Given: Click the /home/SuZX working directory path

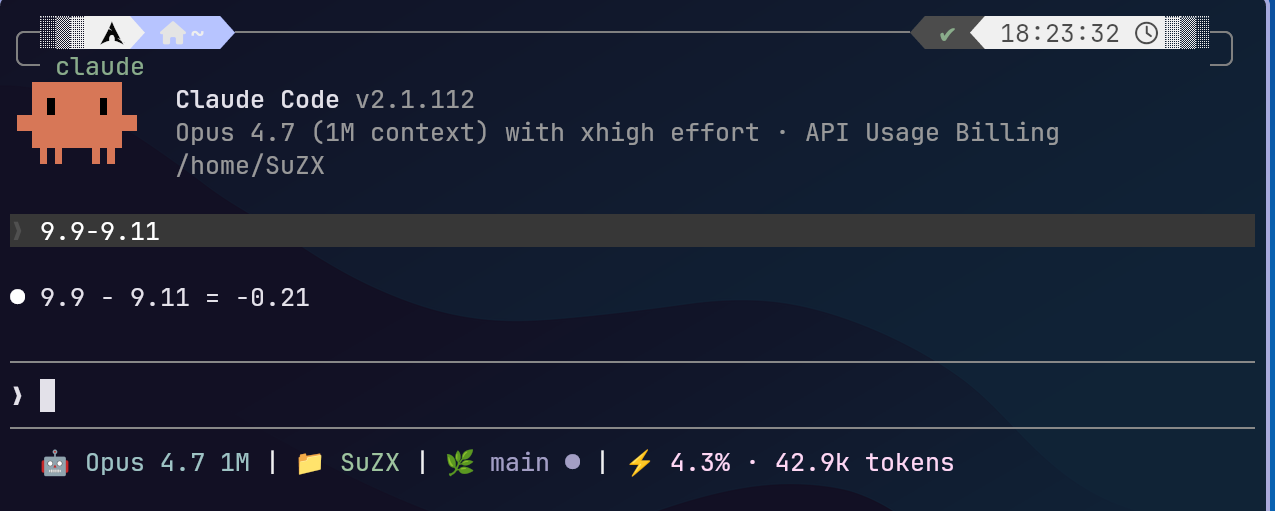Looking at the screenshot, I should (x=250, y=166).
